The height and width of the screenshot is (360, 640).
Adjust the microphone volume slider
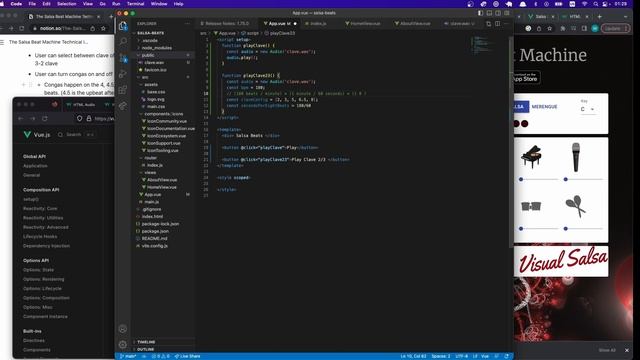[x=584, y=179]
